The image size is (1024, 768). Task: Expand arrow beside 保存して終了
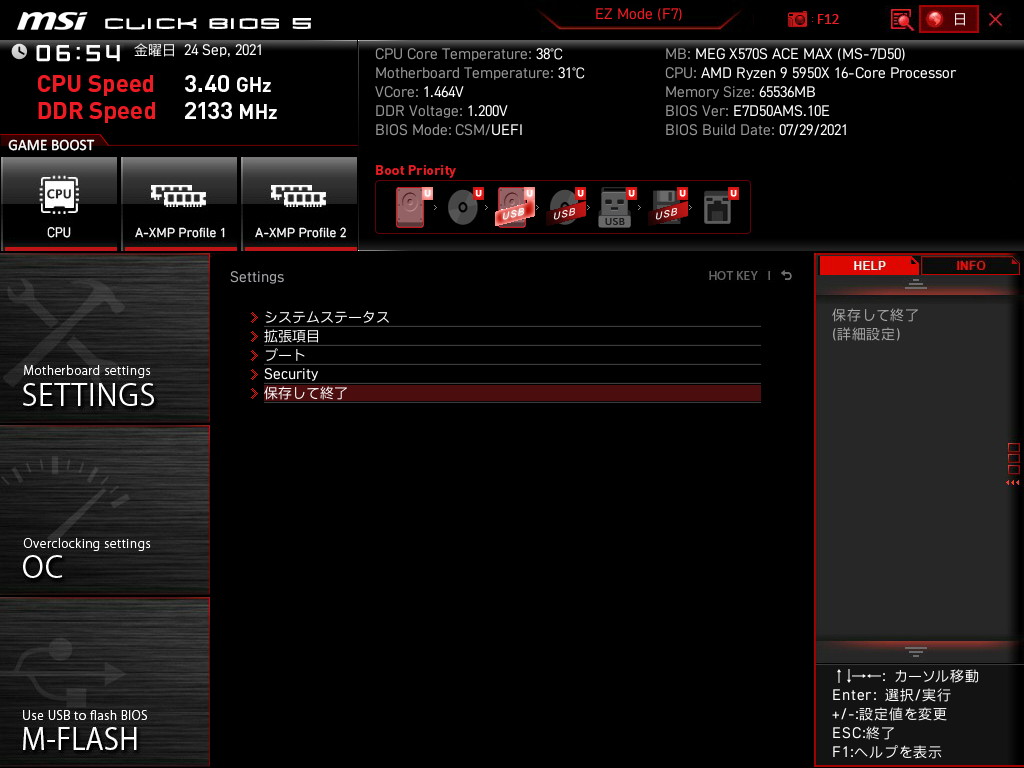tap(254, 393)
